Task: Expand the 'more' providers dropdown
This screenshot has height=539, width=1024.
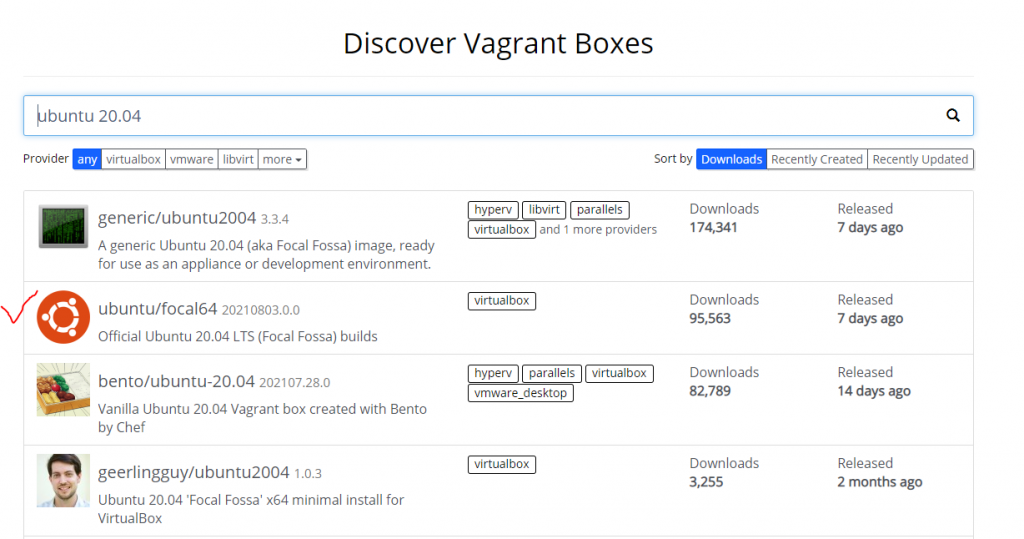Action: pyautogui.click(x=282, y=159)
